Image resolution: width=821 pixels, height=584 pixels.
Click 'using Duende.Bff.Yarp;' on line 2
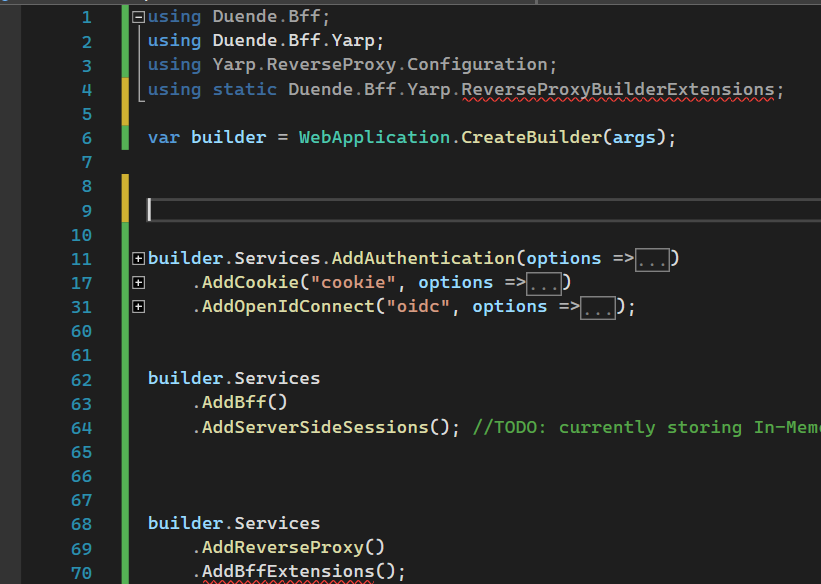pyautogui.click(x=266, y=41)
